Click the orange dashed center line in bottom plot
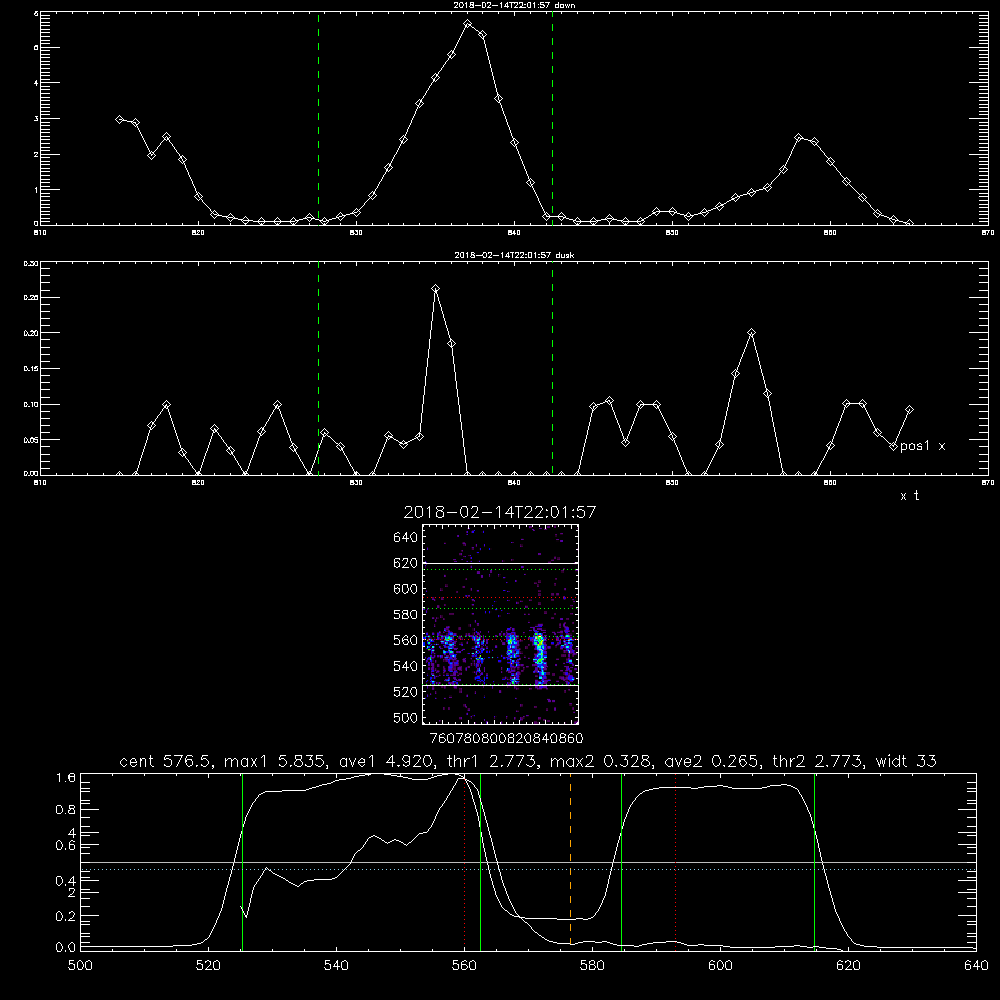Screen dimensions: 1000x1000 [x=570, y=861]
